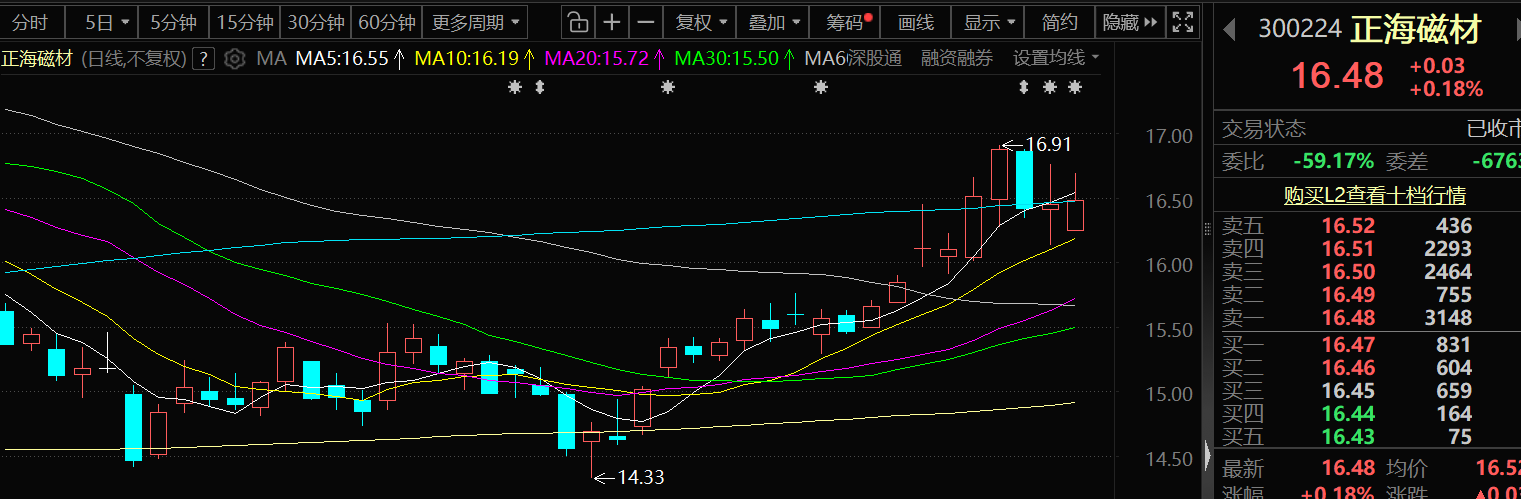This screenshot has width=1521, height=499.
Task: Open the 设置均线 moving average dropdown
Action: pos(1055,59)
